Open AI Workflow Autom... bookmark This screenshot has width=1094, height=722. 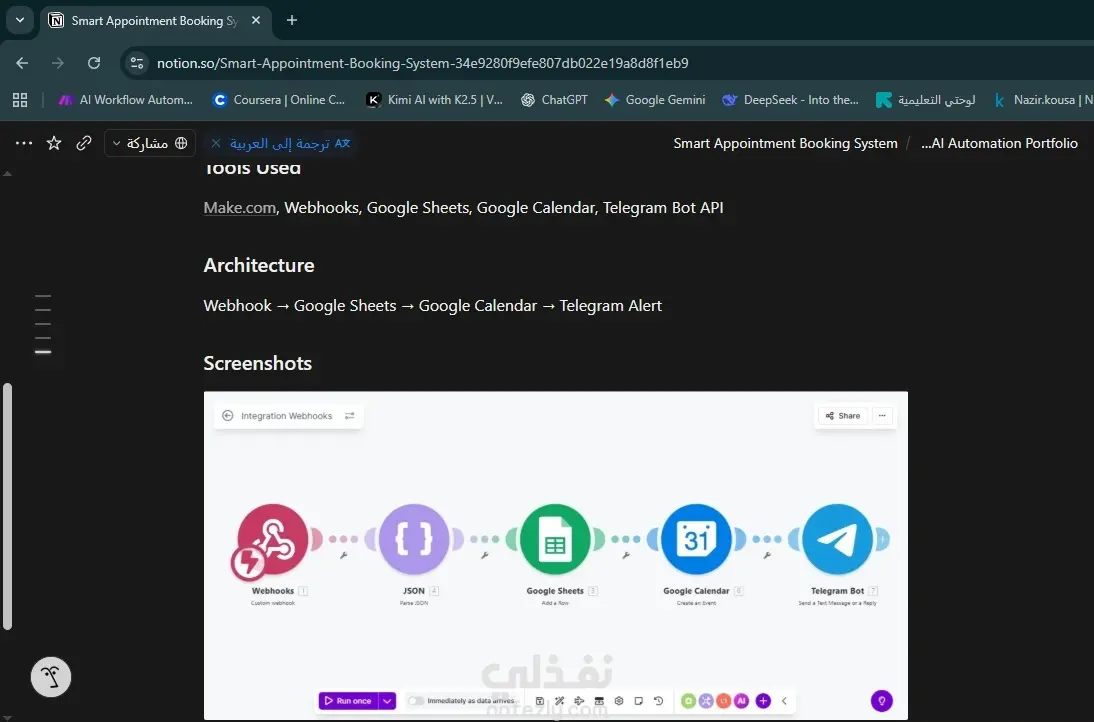point(126,100)
